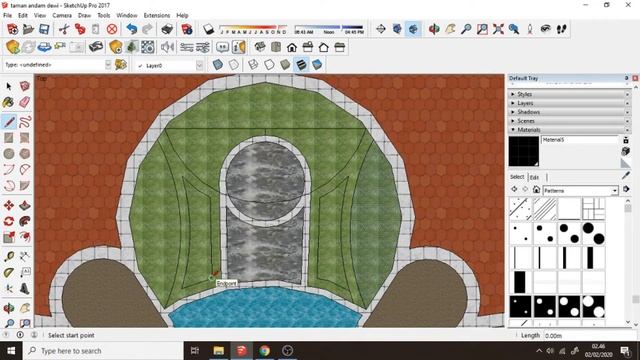Click the Create Material icon
The height and width of the screenshot is (360, 640).
[x=626, y=151]
